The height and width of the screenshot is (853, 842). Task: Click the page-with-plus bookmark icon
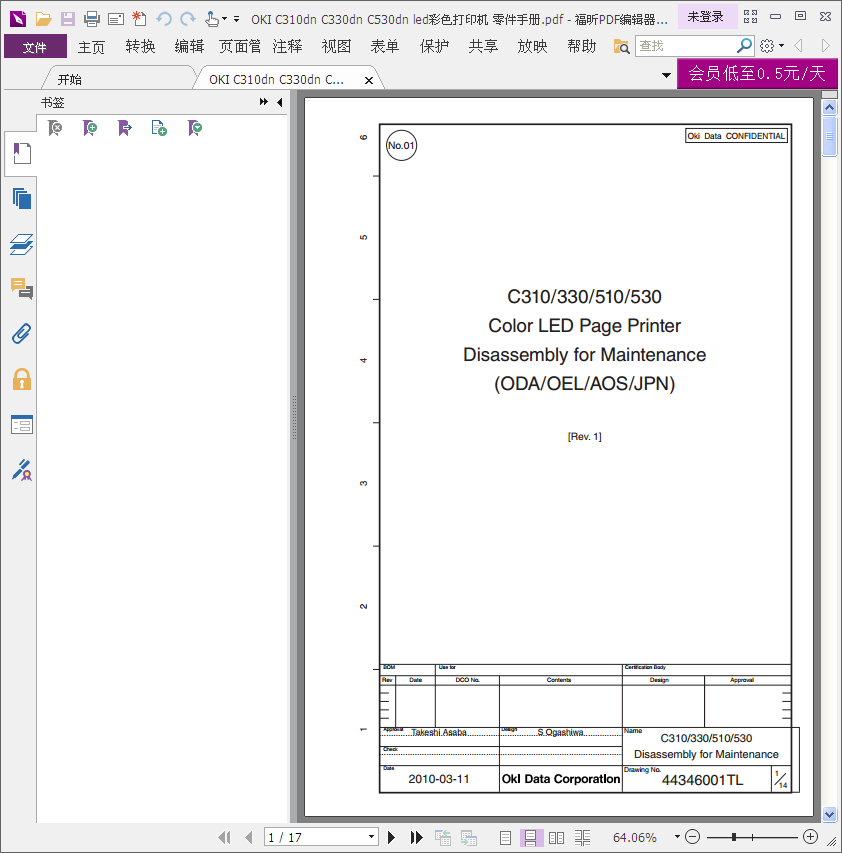(159, 128)
